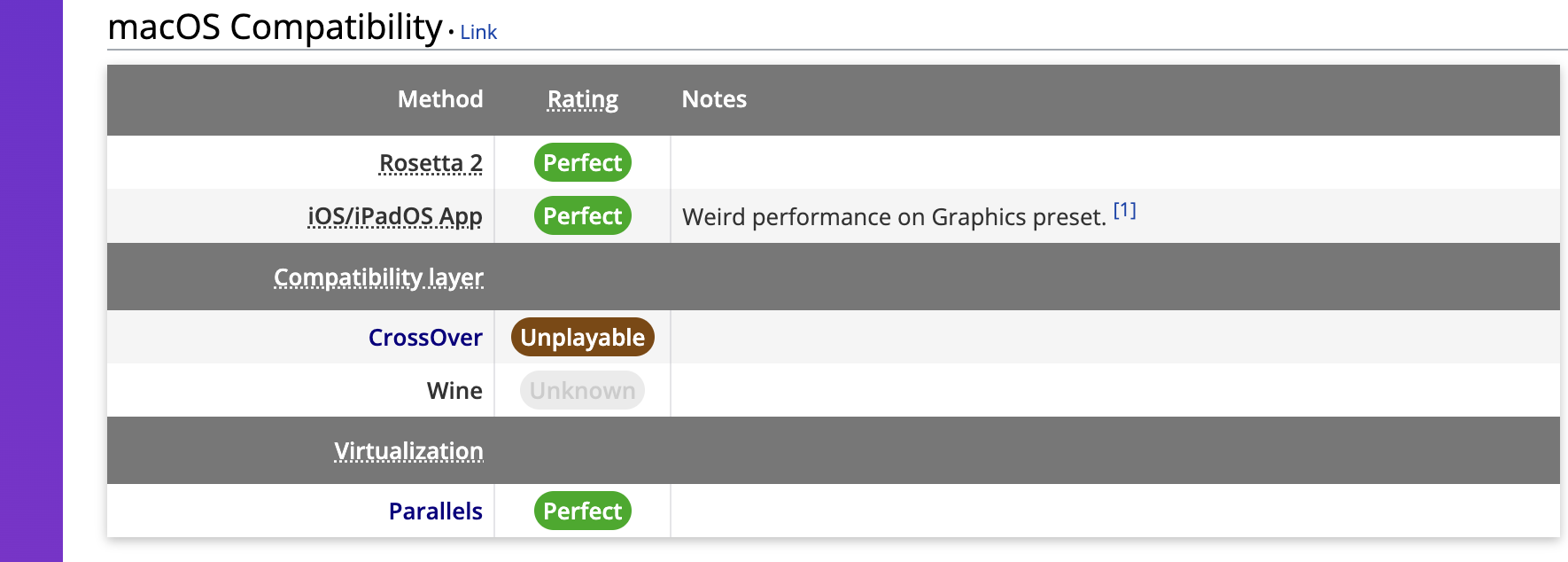Click the Virtualization section header
The width and height of the screenshot is (1568, 562).
coord(408,451)
